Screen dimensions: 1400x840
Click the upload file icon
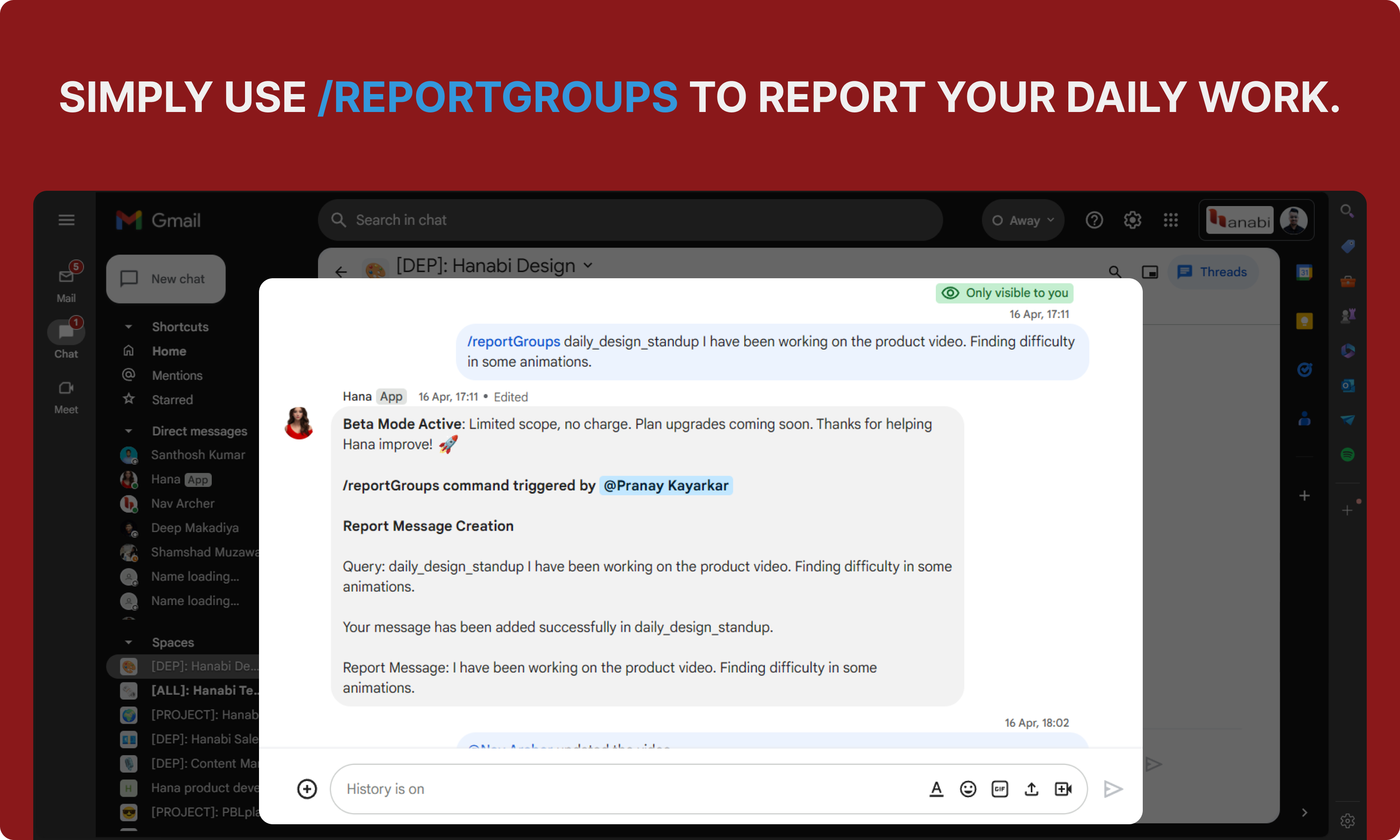1031,788
